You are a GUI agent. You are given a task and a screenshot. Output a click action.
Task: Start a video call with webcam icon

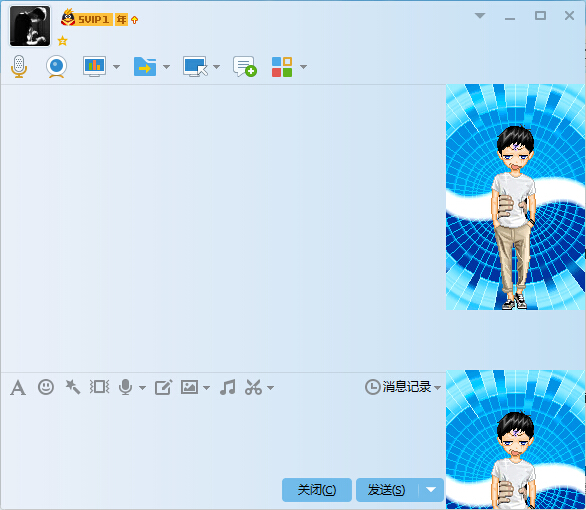coord(56,67)
